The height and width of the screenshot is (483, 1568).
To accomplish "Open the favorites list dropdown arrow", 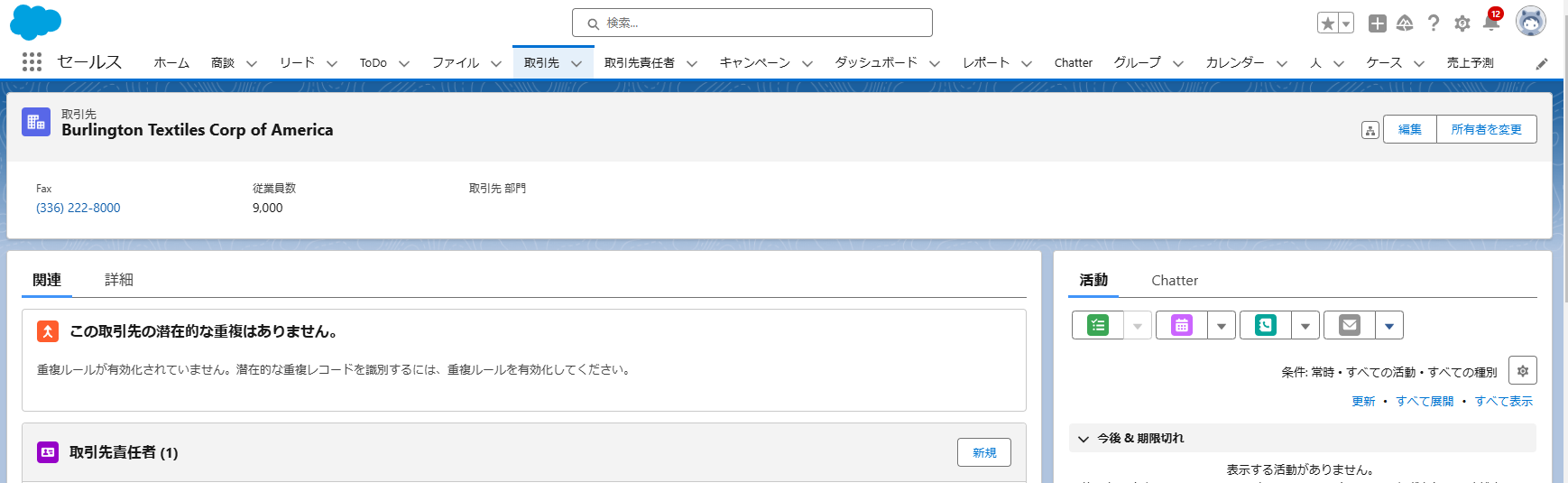I will 1346,23.
